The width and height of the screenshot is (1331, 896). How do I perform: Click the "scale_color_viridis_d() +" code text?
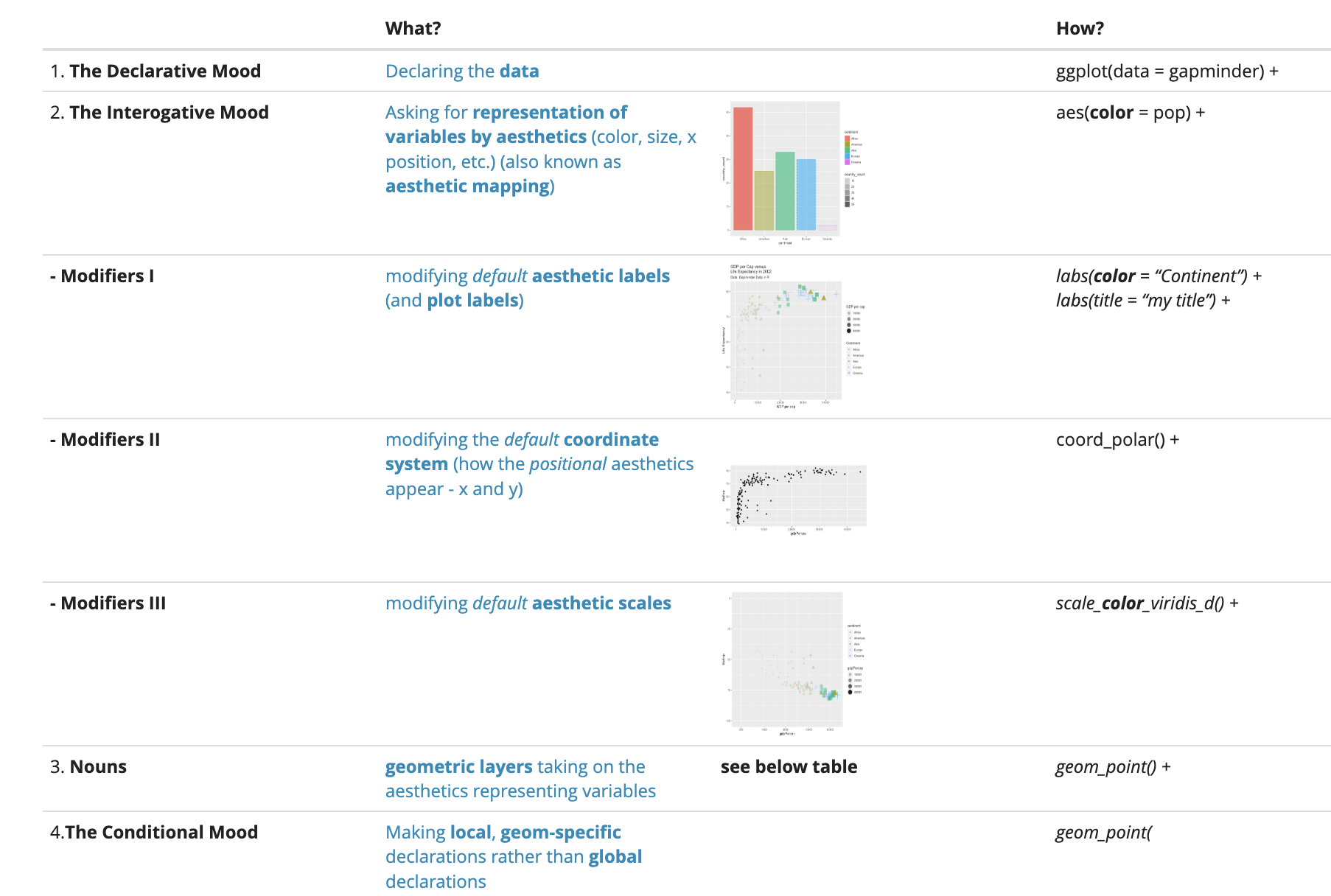coord(1147,603)
